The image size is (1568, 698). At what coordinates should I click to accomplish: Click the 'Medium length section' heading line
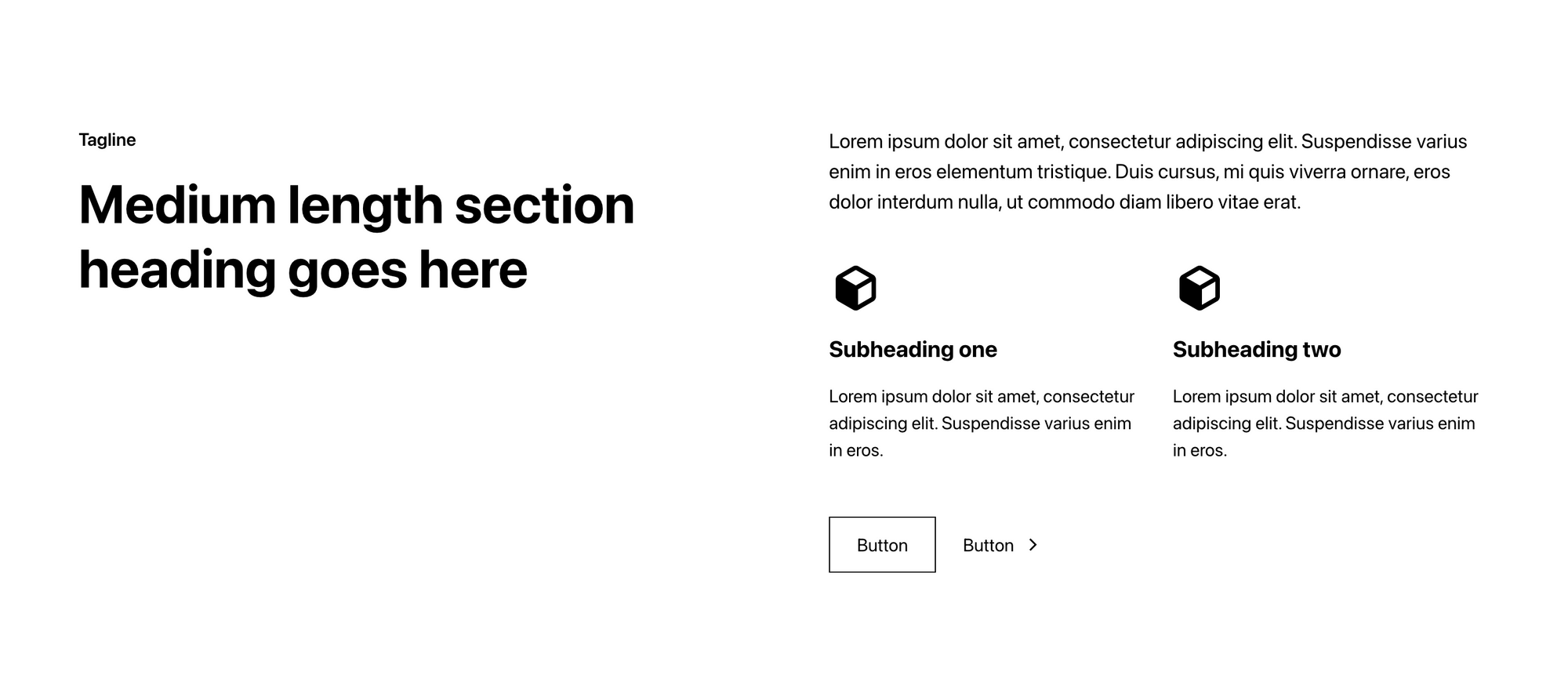point(357,205)
